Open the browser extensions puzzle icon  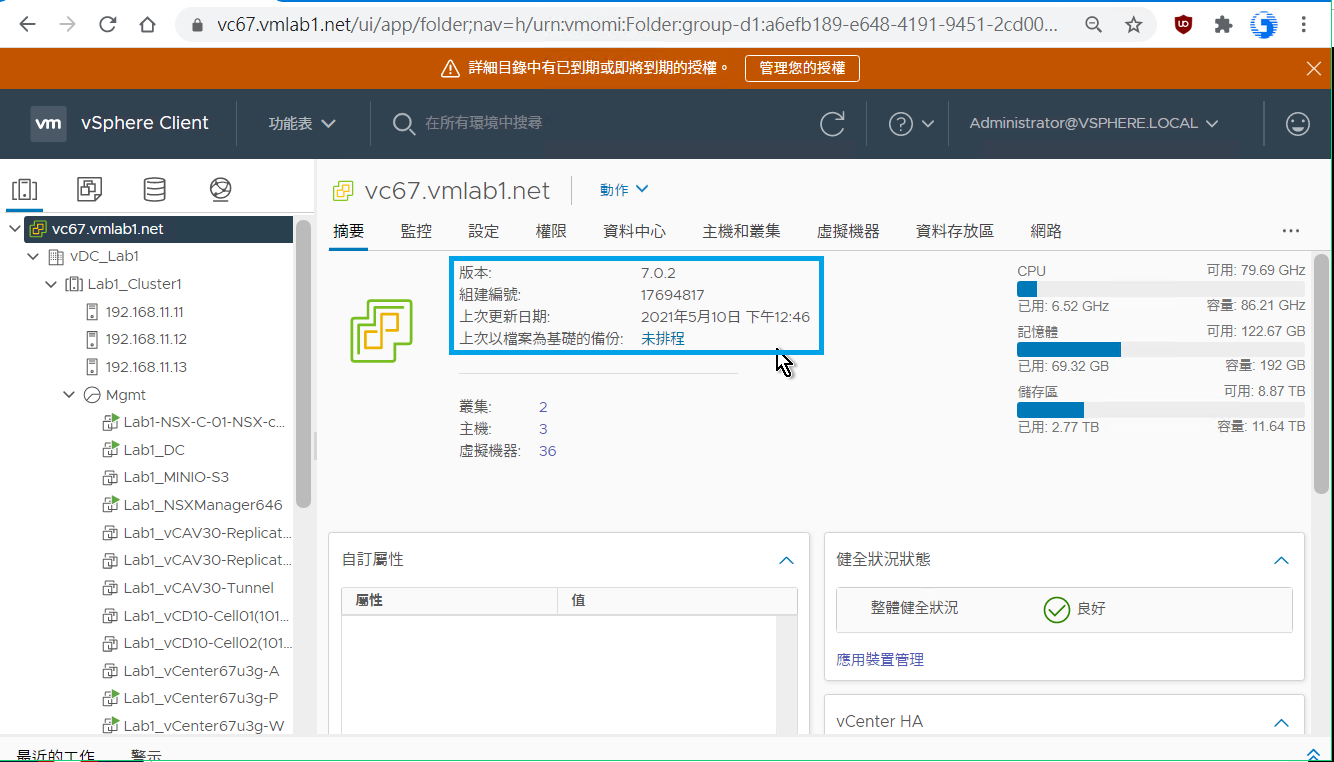pyautogui.click(x=1223, y=25)
